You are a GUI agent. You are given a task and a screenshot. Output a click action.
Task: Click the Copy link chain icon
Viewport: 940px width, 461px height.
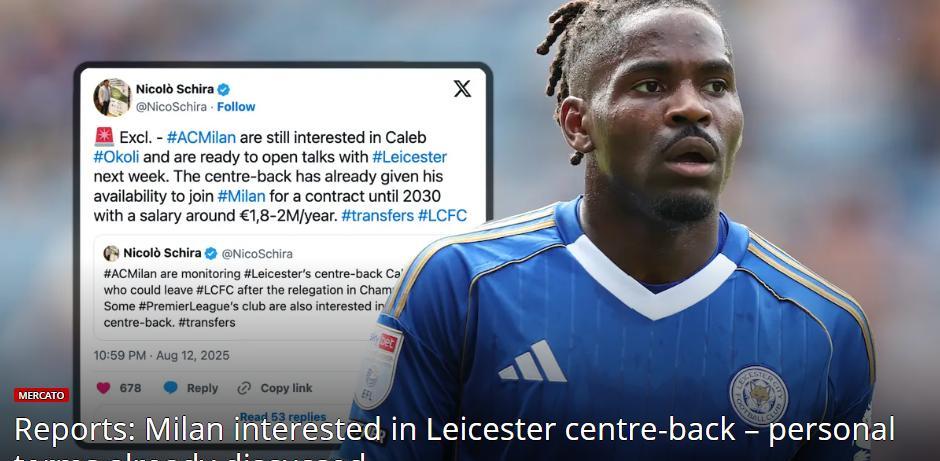click(244, 388)
